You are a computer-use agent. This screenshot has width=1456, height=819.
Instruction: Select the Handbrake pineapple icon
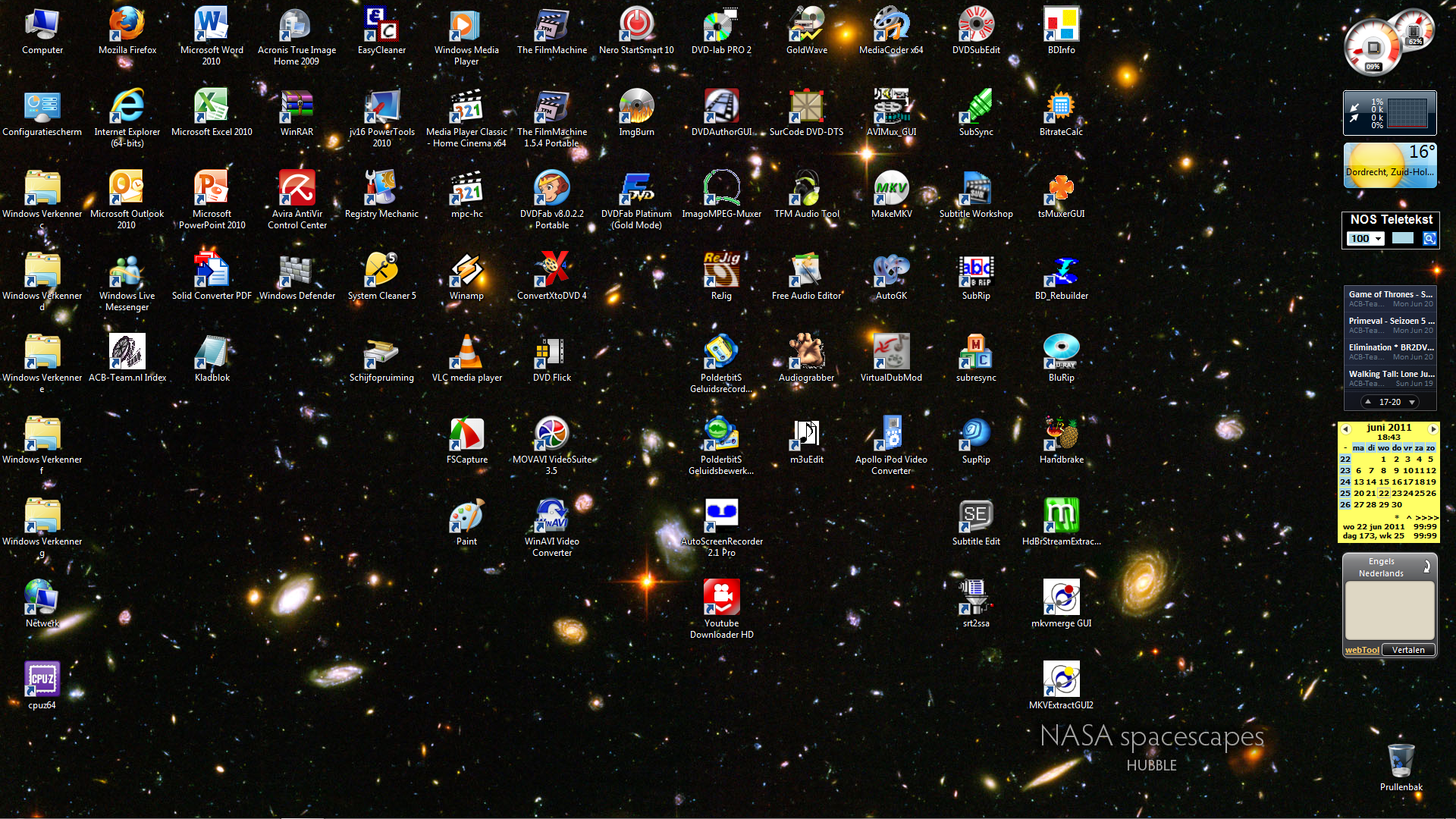click(x=1061, y=441)
